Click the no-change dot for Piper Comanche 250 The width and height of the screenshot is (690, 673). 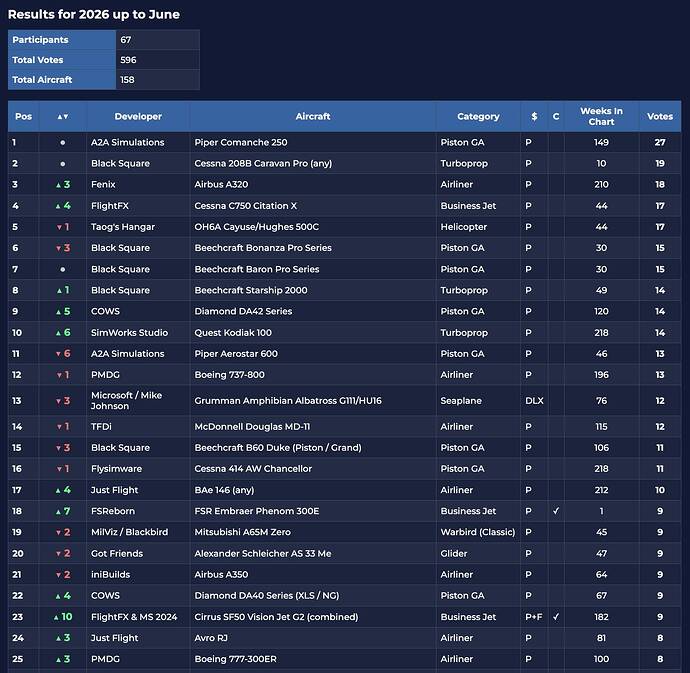point(63,142)
